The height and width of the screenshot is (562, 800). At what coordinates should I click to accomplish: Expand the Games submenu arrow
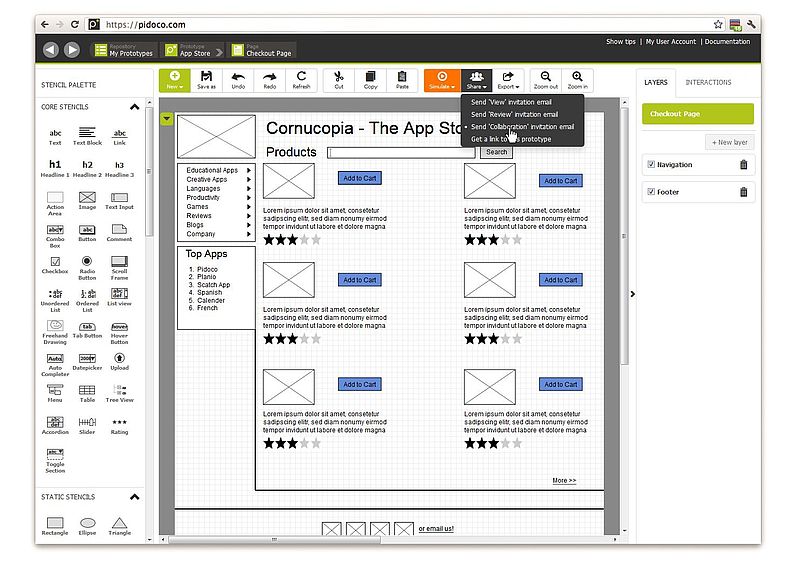coord(248,207)
